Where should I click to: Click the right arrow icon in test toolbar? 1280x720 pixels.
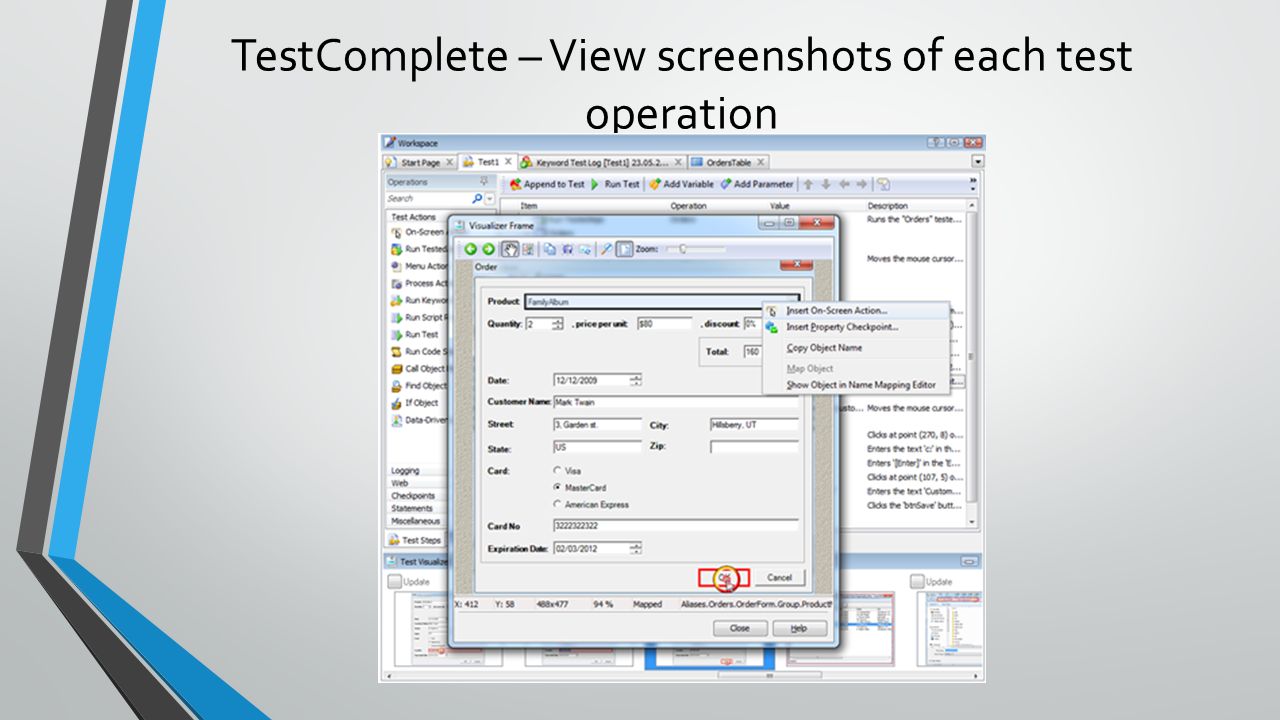[862, 185]
